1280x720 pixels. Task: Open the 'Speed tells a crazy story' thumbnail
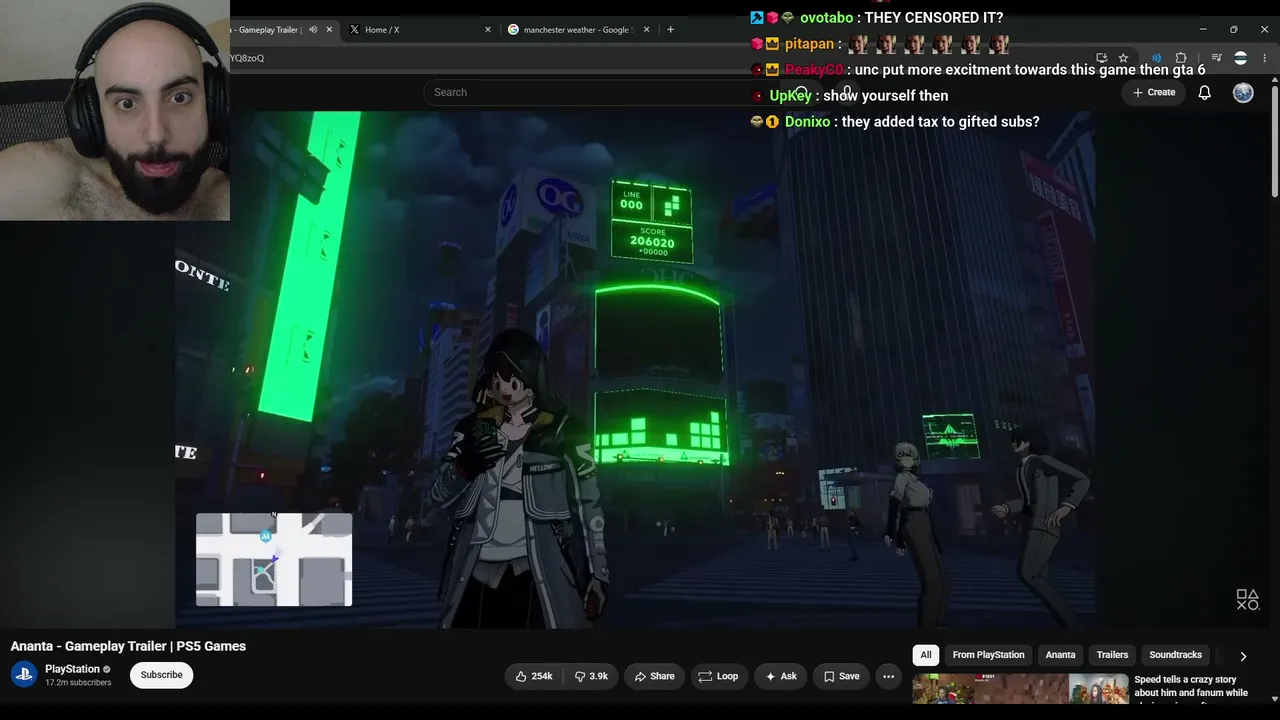pos(1020,688)
